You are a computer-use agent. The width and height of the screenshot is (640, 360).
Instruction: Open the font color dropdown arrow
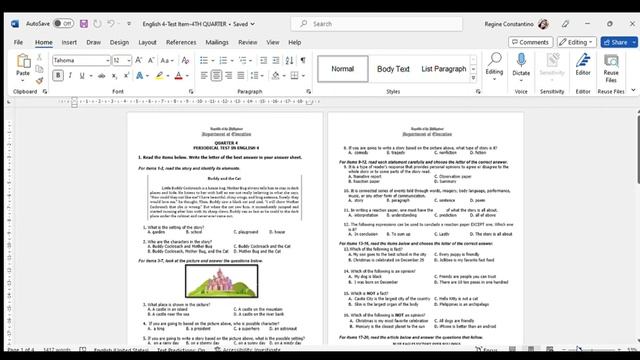pyautogui.click(x=187, y=76)
